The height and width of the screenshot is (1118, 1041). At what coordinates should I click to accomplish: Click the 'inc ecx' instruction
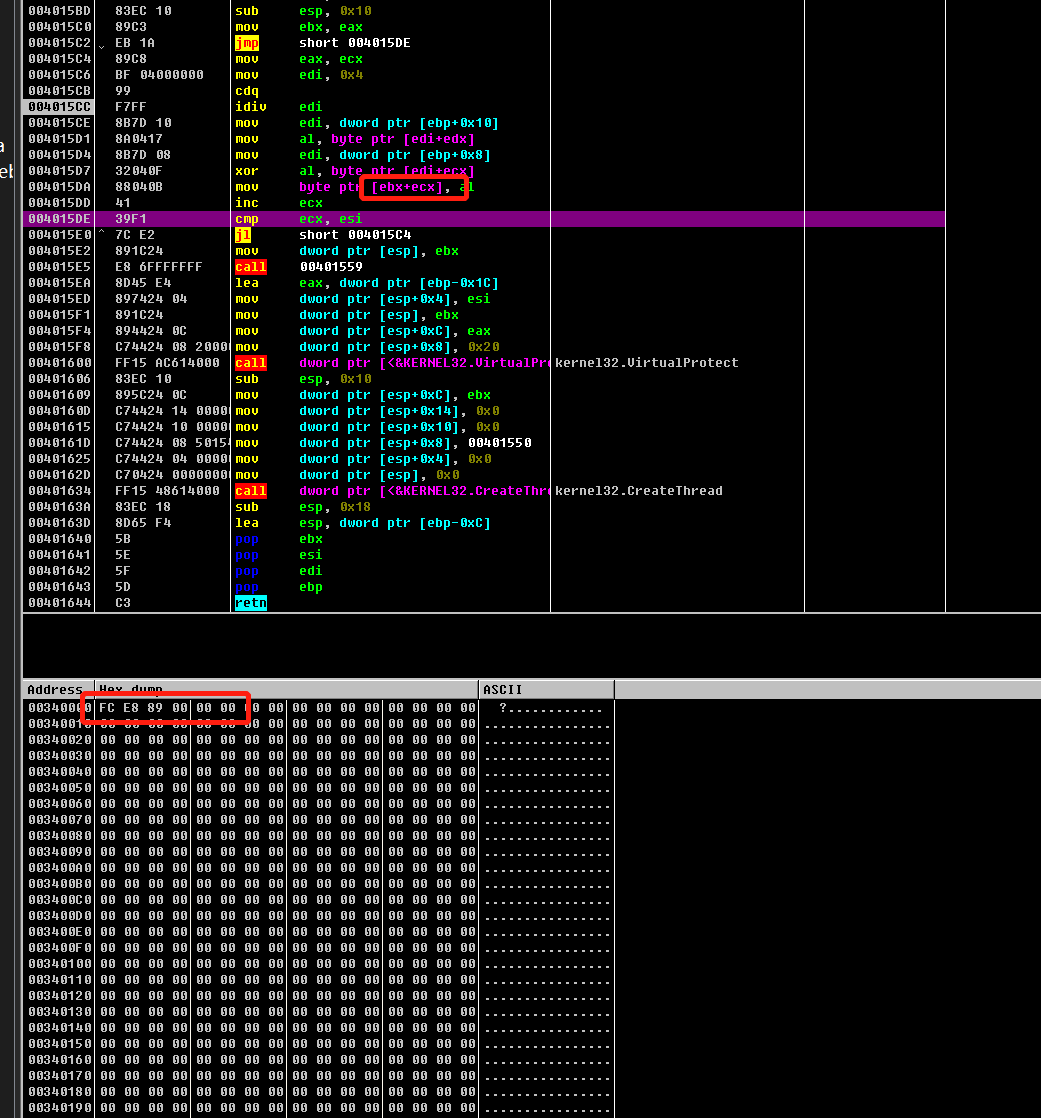(278, 203)
